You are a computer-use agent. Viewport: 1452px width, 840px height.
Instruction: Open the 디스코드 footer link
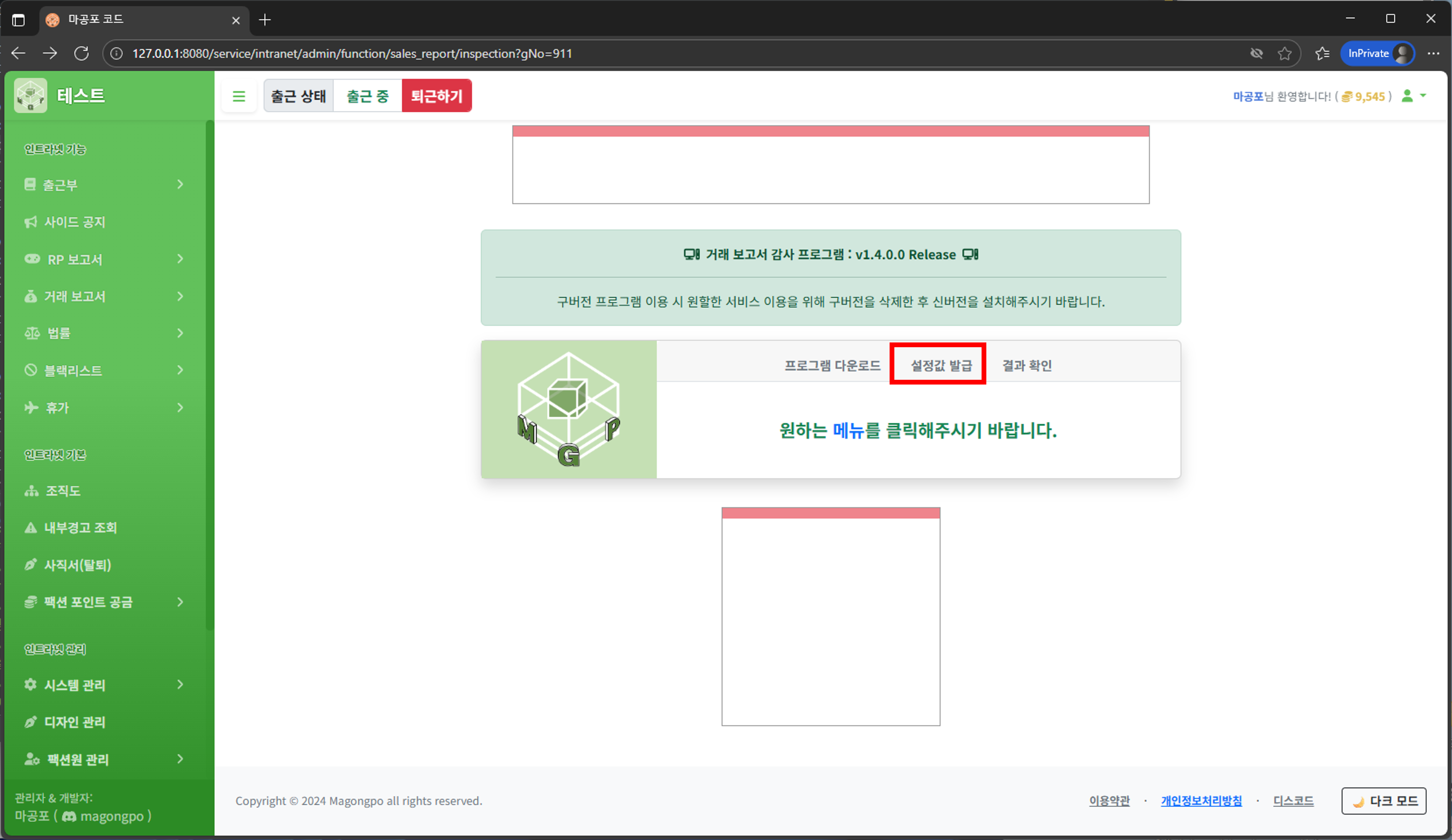tap(1293, 801)
